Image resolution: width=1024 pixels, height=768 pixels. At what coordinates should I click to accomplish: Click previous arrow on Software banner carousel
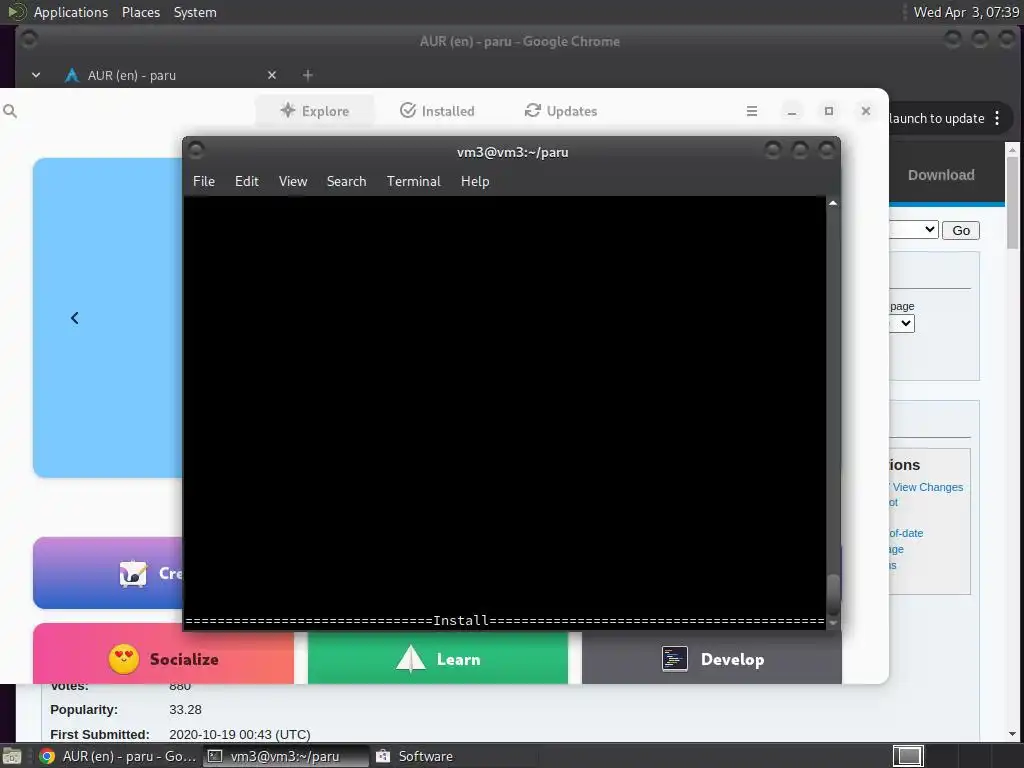[74, 318]
